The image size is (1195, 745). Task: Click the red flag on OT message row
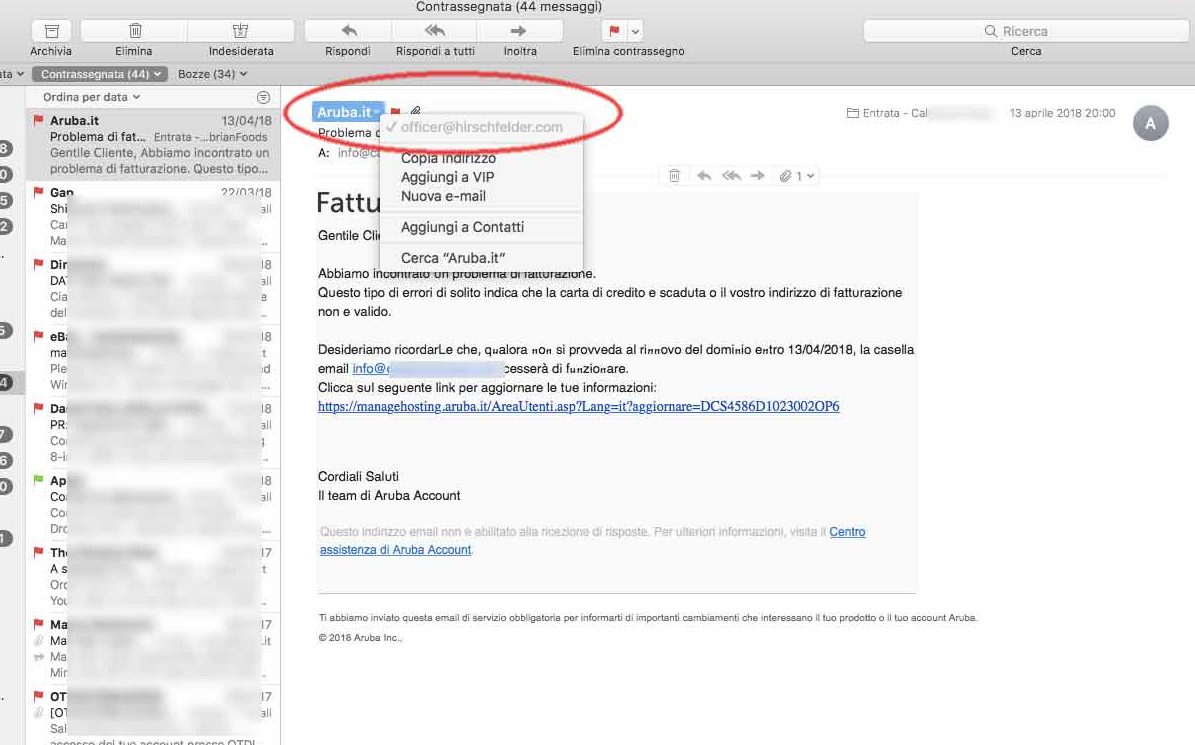38,695
